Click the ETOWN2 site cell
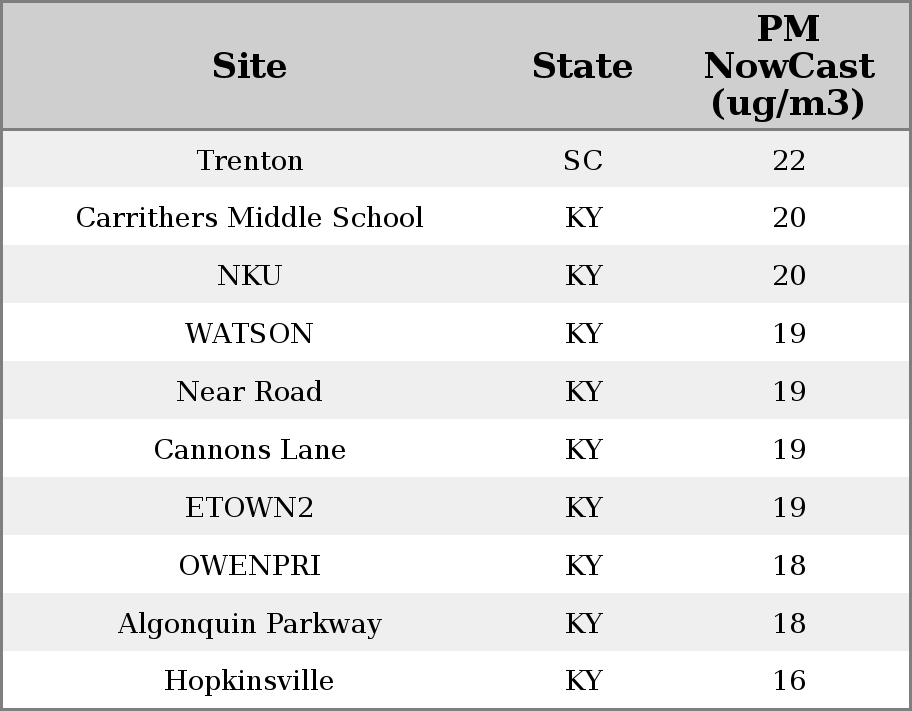 (x=249, y=508)
